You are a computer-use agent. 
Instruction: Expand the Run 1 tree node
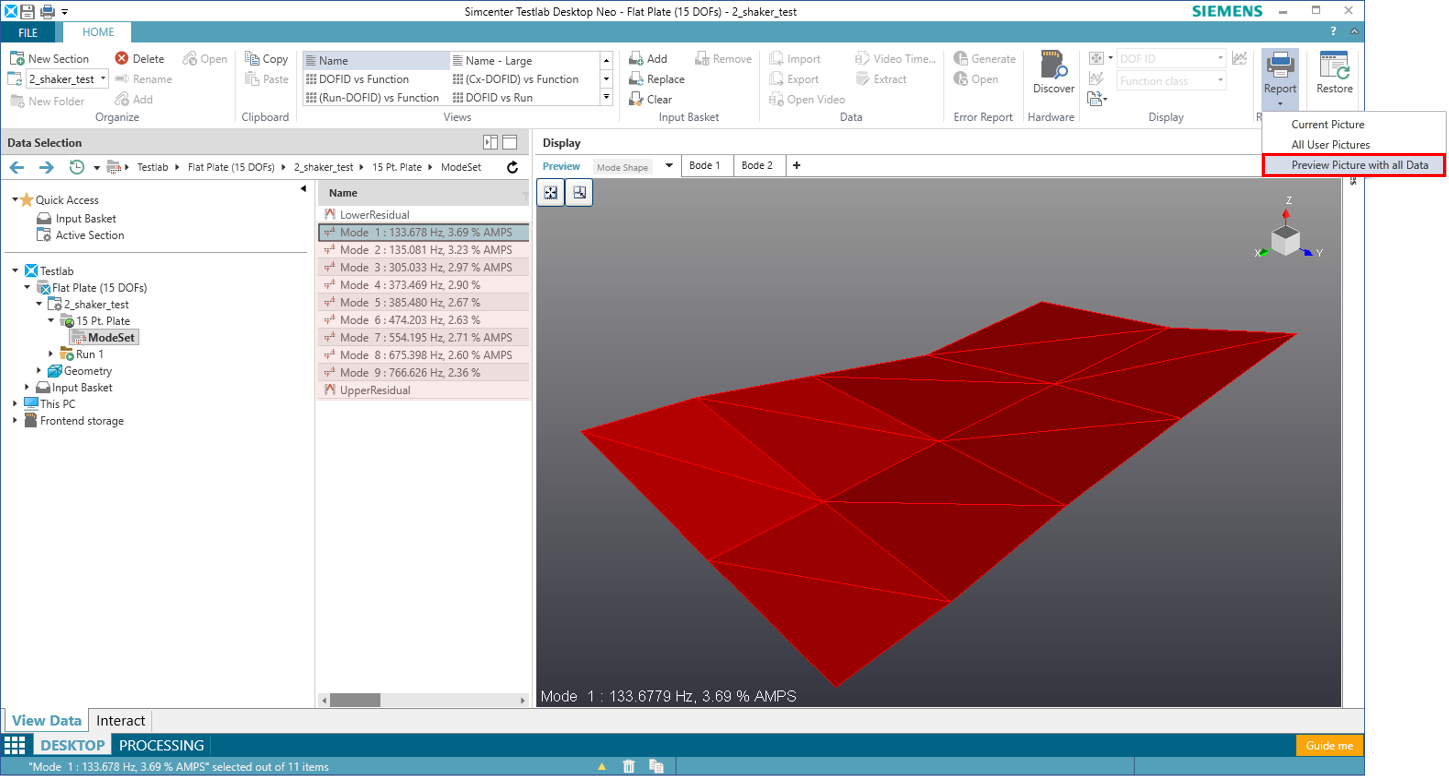coord(52,354)
